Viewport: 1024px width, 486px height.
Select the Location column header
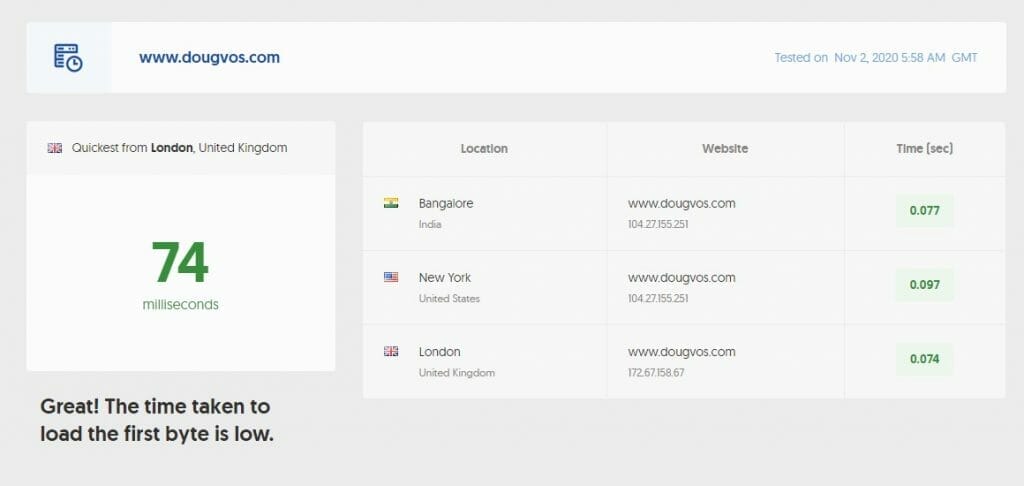click(x=484, y=149)
